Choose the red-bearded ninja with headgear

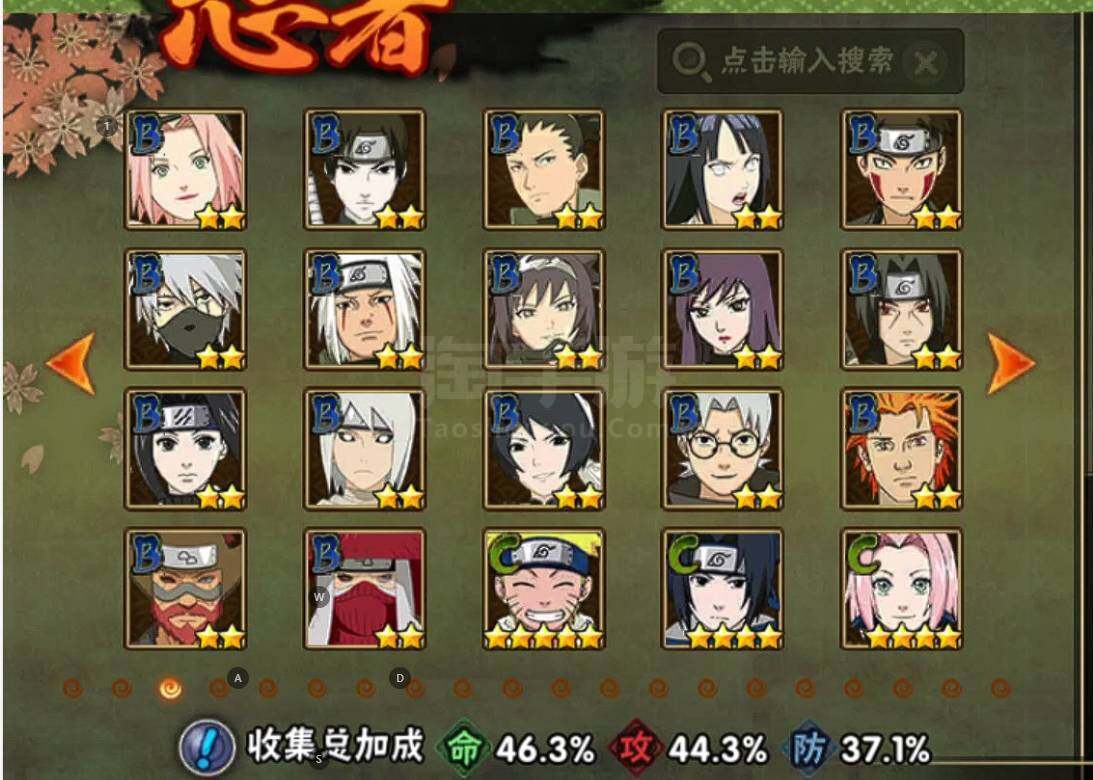point(185,589)
